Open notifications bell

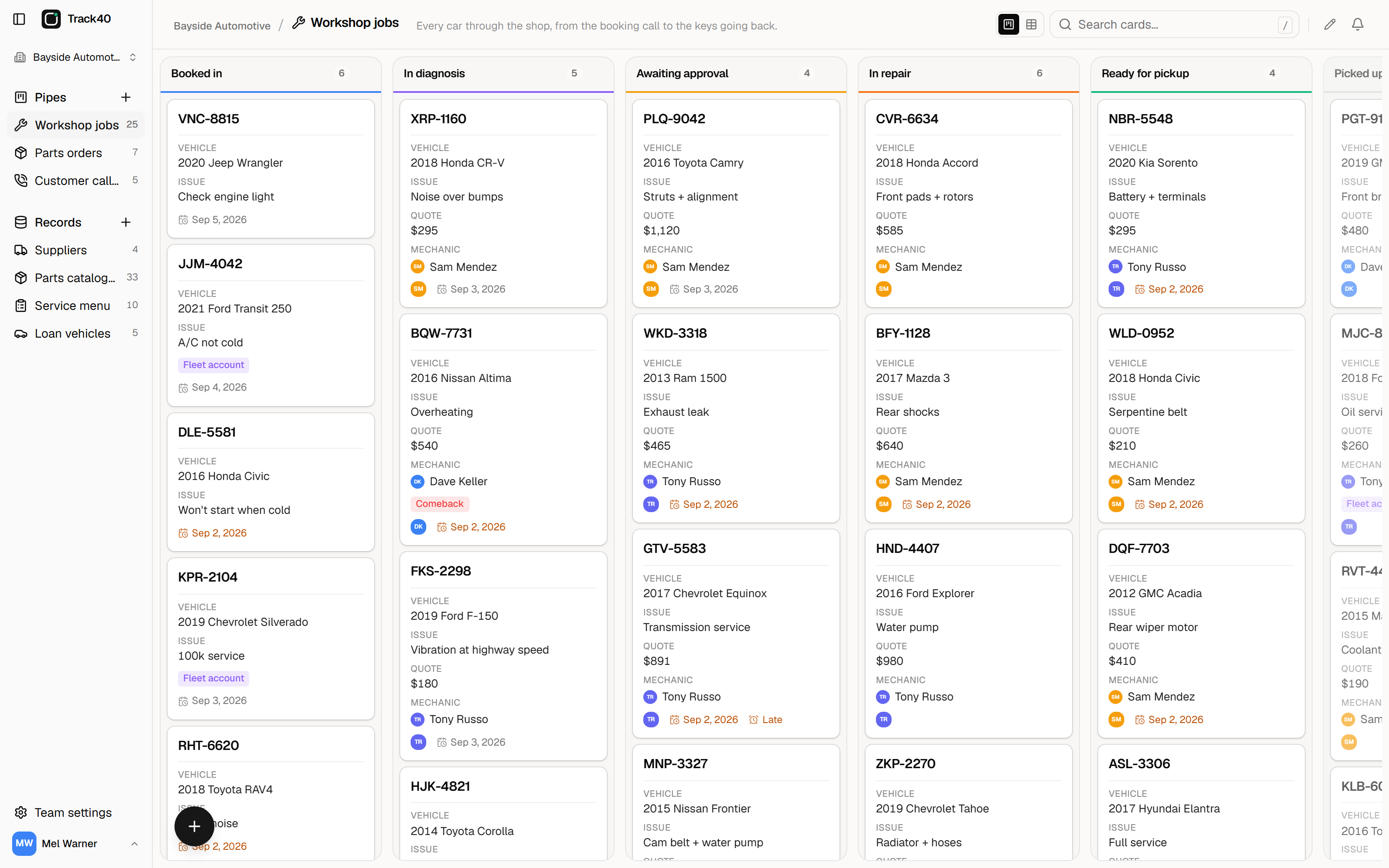[x=1357, y=24]
